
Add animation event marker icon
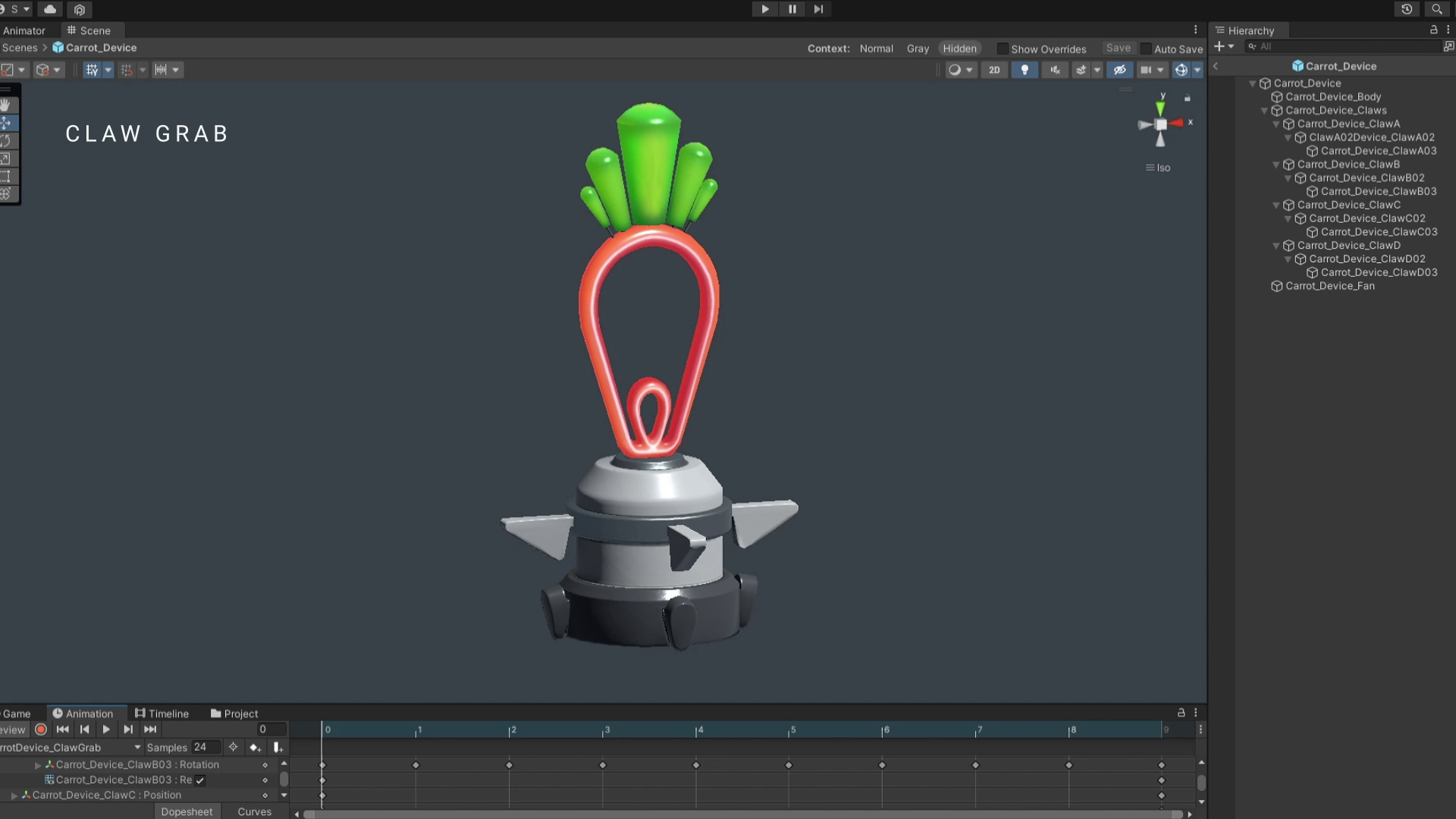point(278,748)
